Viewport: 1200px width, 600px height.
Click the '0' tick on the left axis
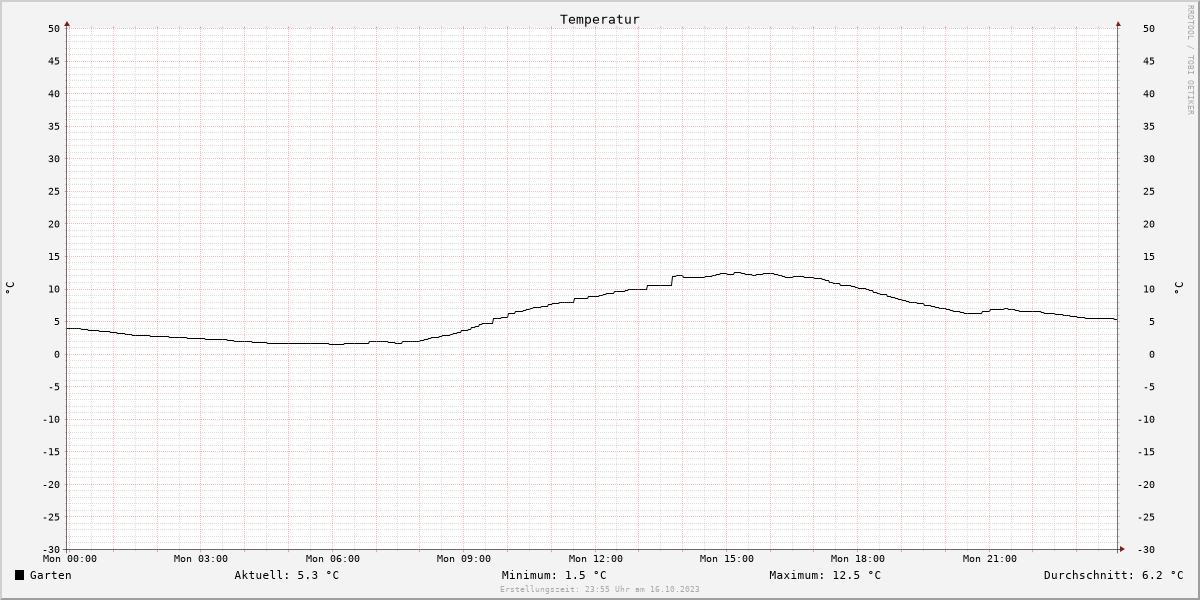58,355
